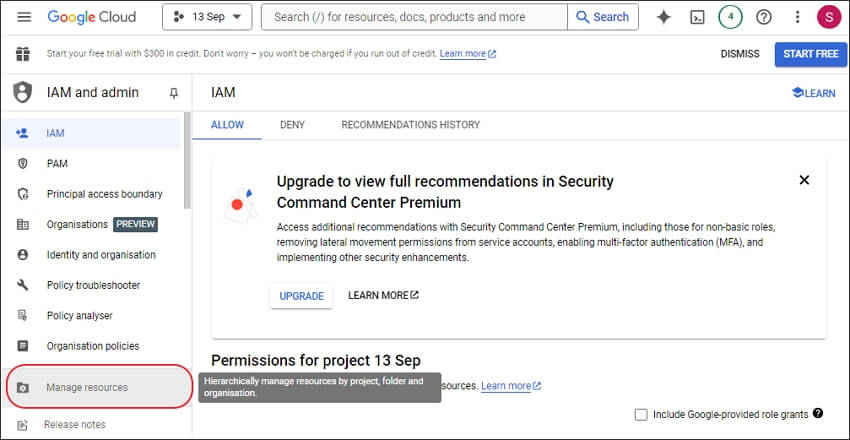The width and height of the screenshot is (850, 440).
Task: Dismiss the free trial banner
Action: 740,54
